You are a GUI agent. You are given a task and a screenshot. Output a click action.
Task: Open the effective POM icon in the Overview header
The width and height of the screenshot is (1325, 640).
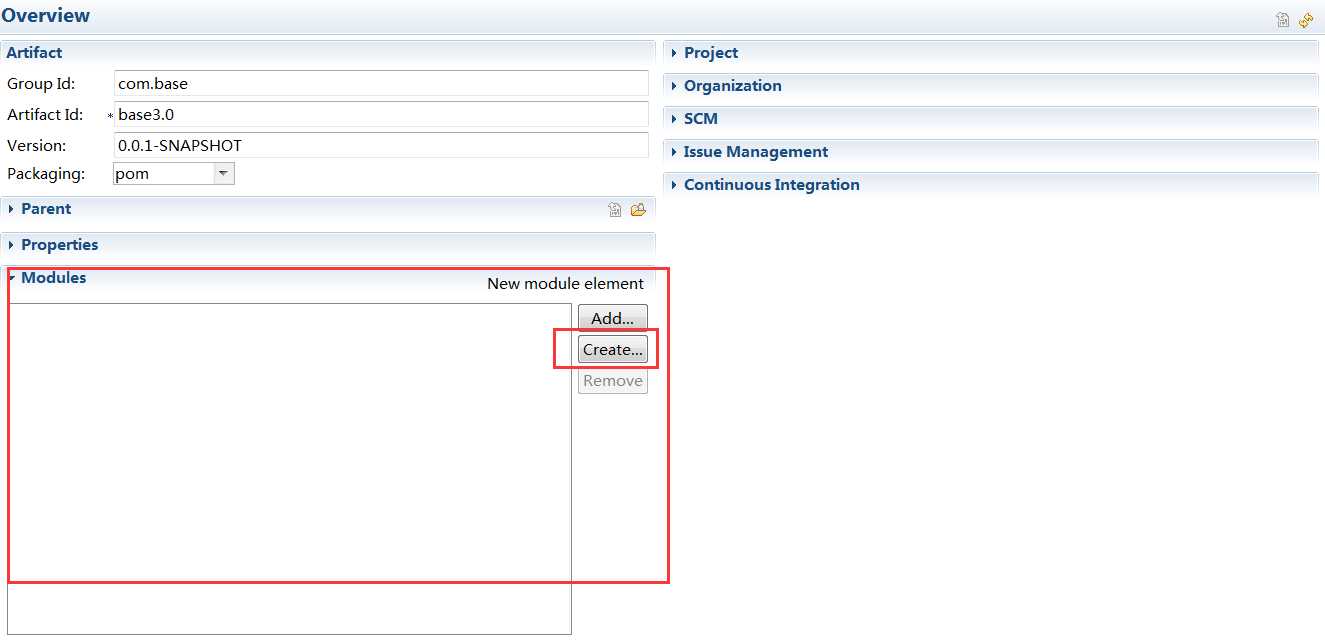1283,20
